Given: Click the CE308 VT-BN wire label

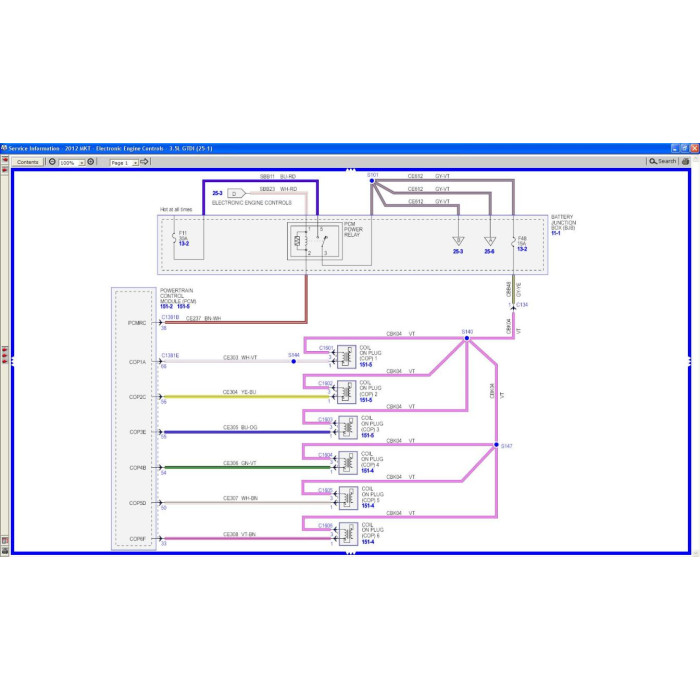Looking at the screenshot, I should 239,534.
